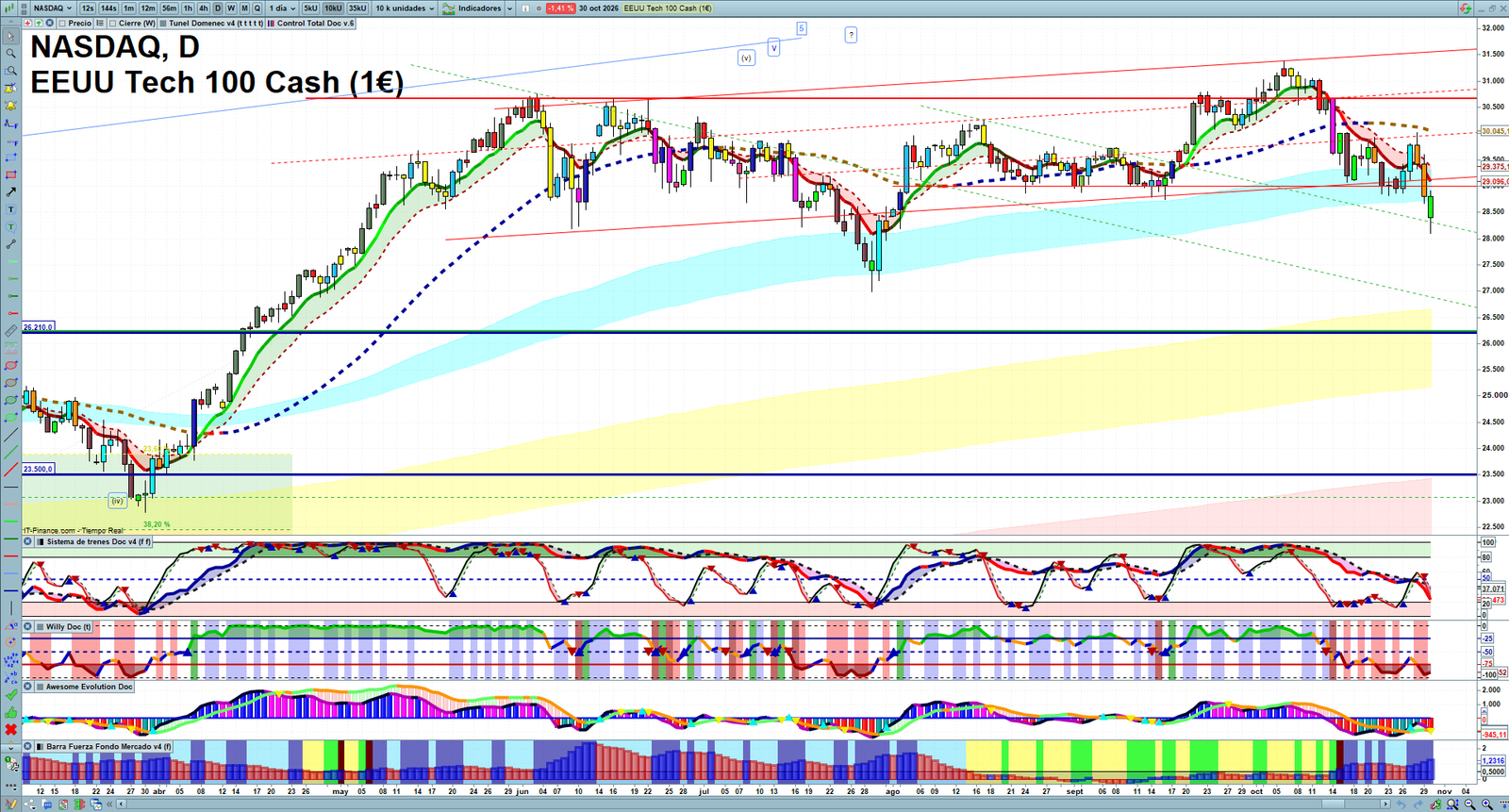Open the 10 k unidades dropdown
Viewport: 1509px width, 812px height.
tap(405, 8)
